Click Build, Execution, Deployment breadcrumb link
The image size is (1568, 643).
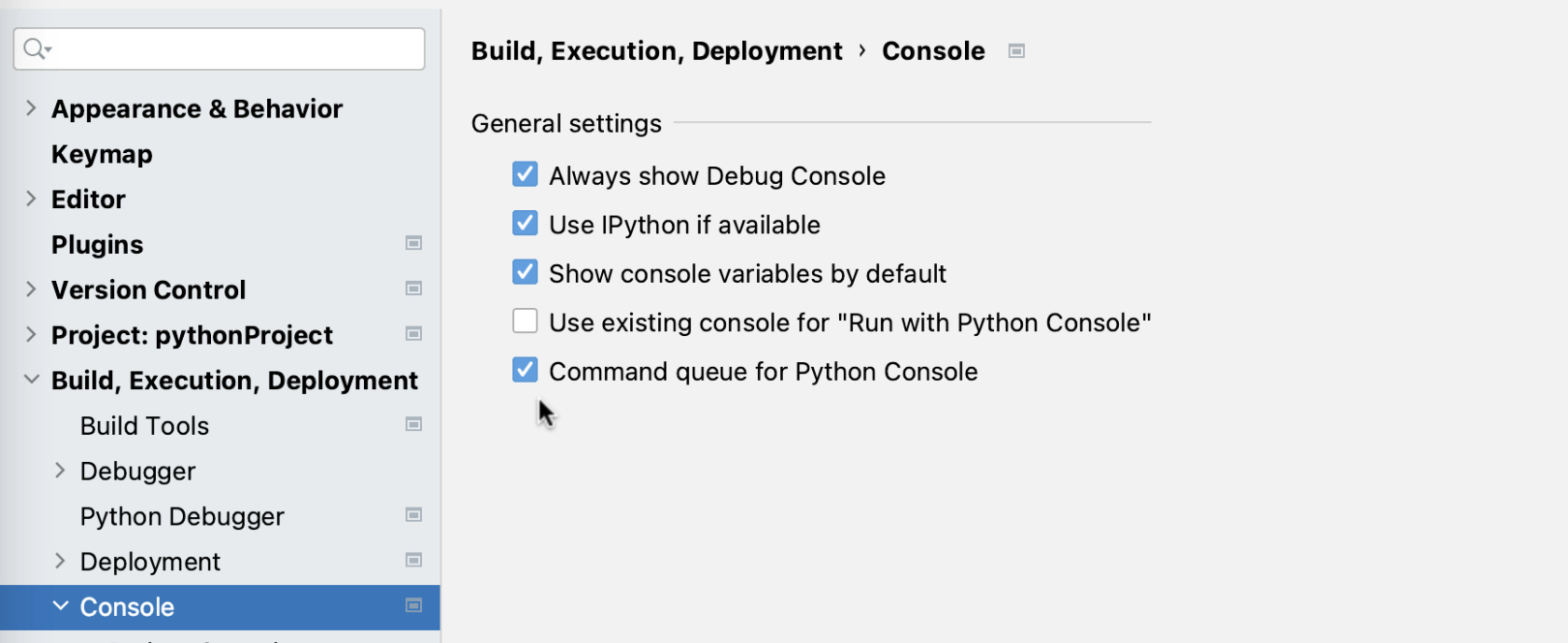click(x=656, y=51)
